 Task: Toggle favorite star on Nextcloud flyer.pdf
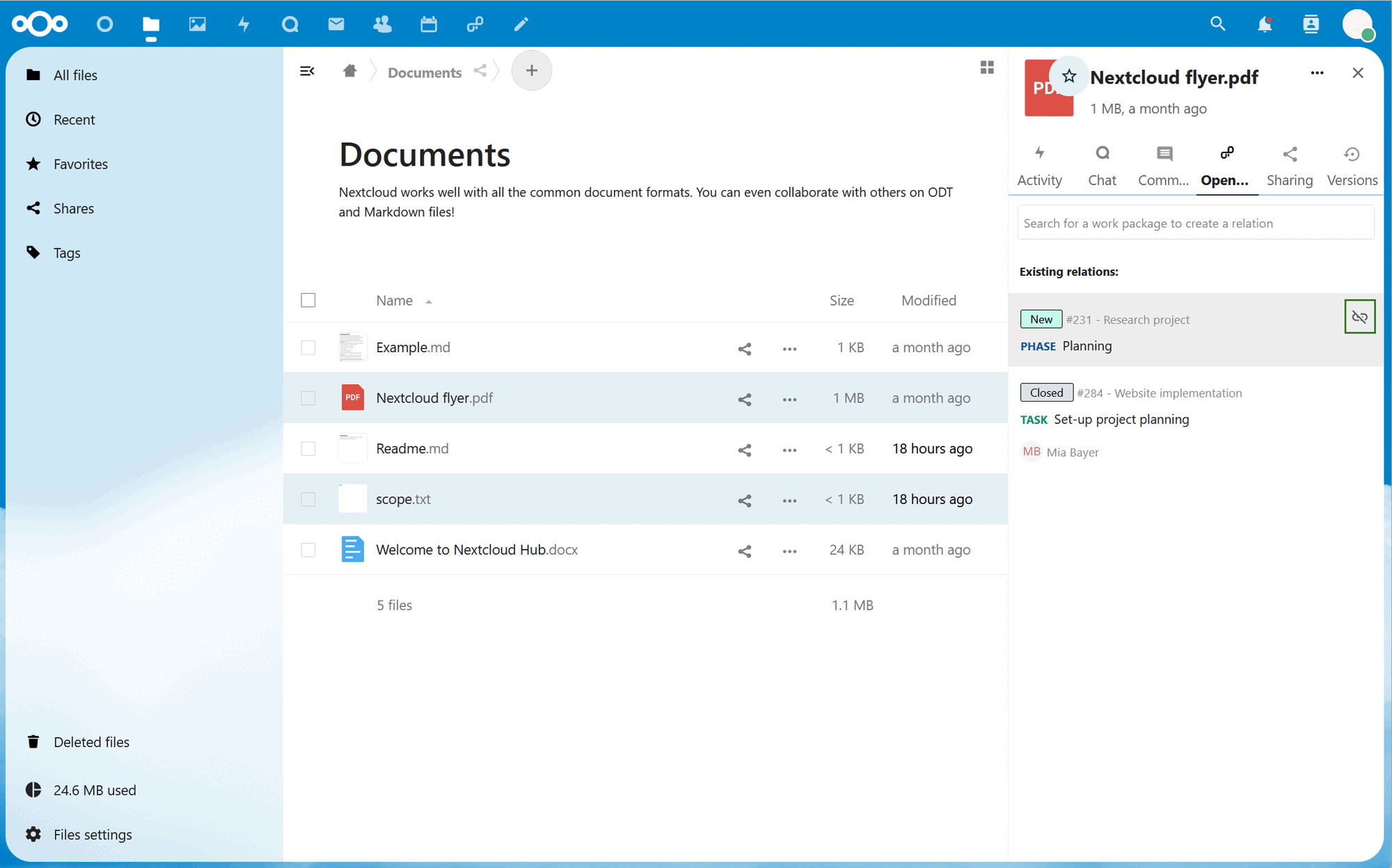pyautogui.click(x=1070, y=77)
